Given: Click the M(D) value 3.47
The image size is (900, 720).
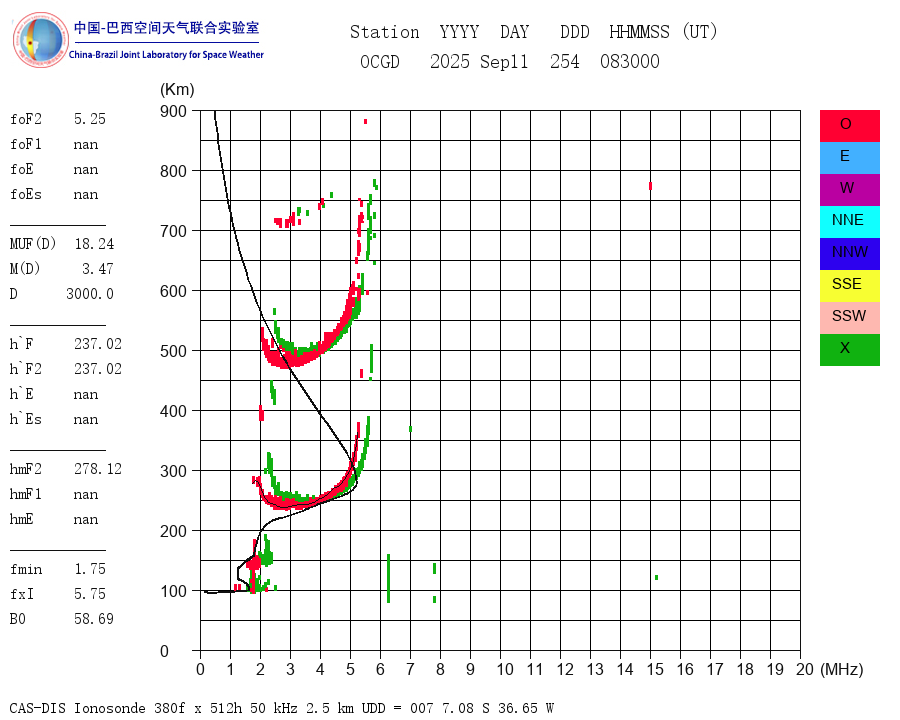Looking at the screenshot, I should click(98, 269).
